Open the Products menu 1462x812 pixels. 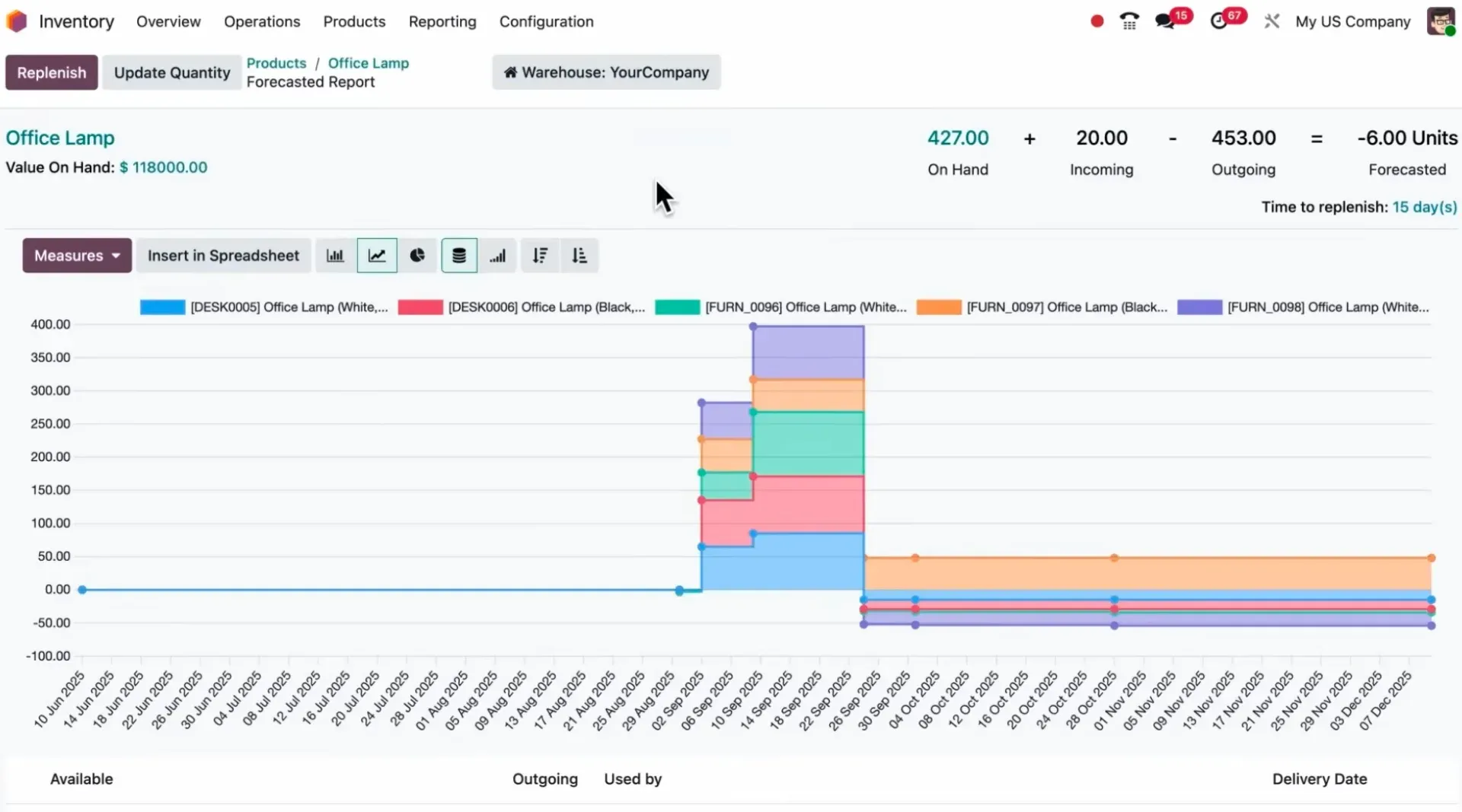pyautogui.click(x=354, y=21)
